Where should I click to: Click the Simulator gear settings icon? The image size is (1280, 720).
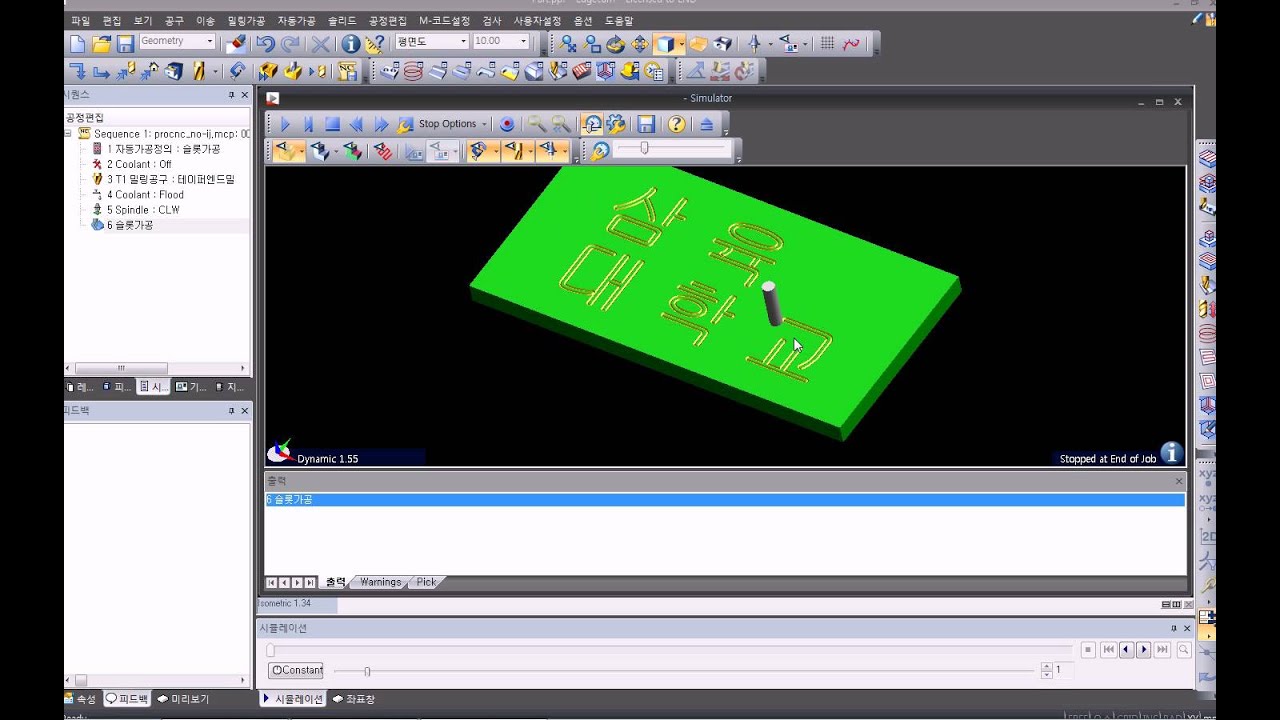click(x=616, y=124)
